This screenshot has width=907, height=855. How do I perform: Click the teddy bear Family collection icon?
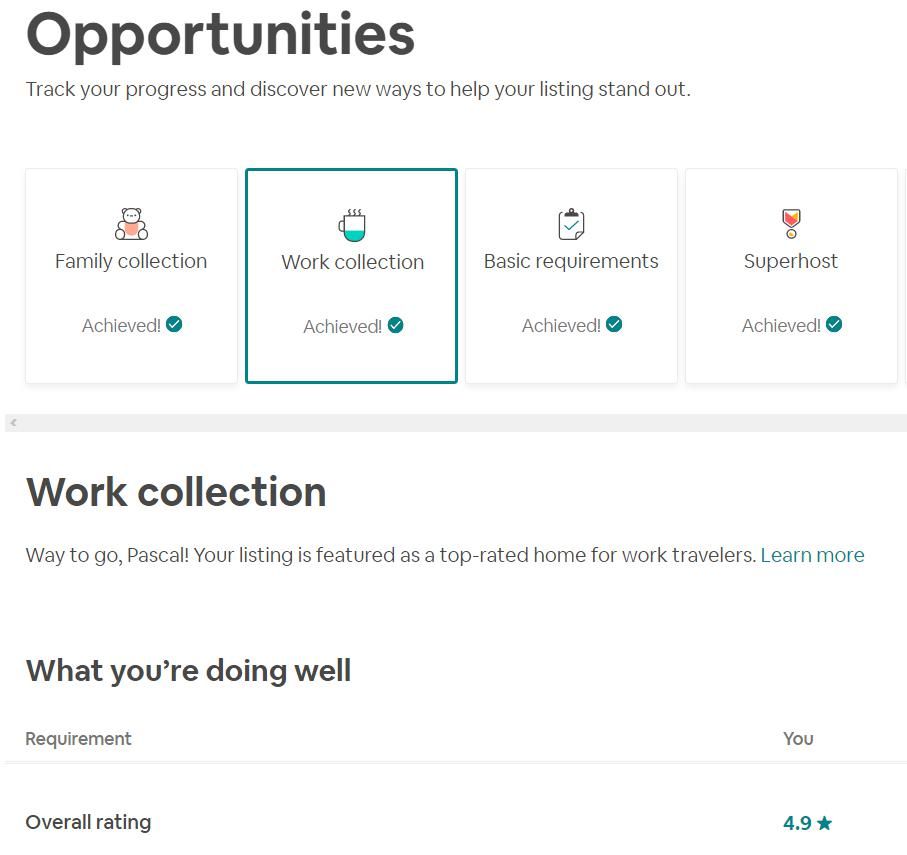[131, 224]
